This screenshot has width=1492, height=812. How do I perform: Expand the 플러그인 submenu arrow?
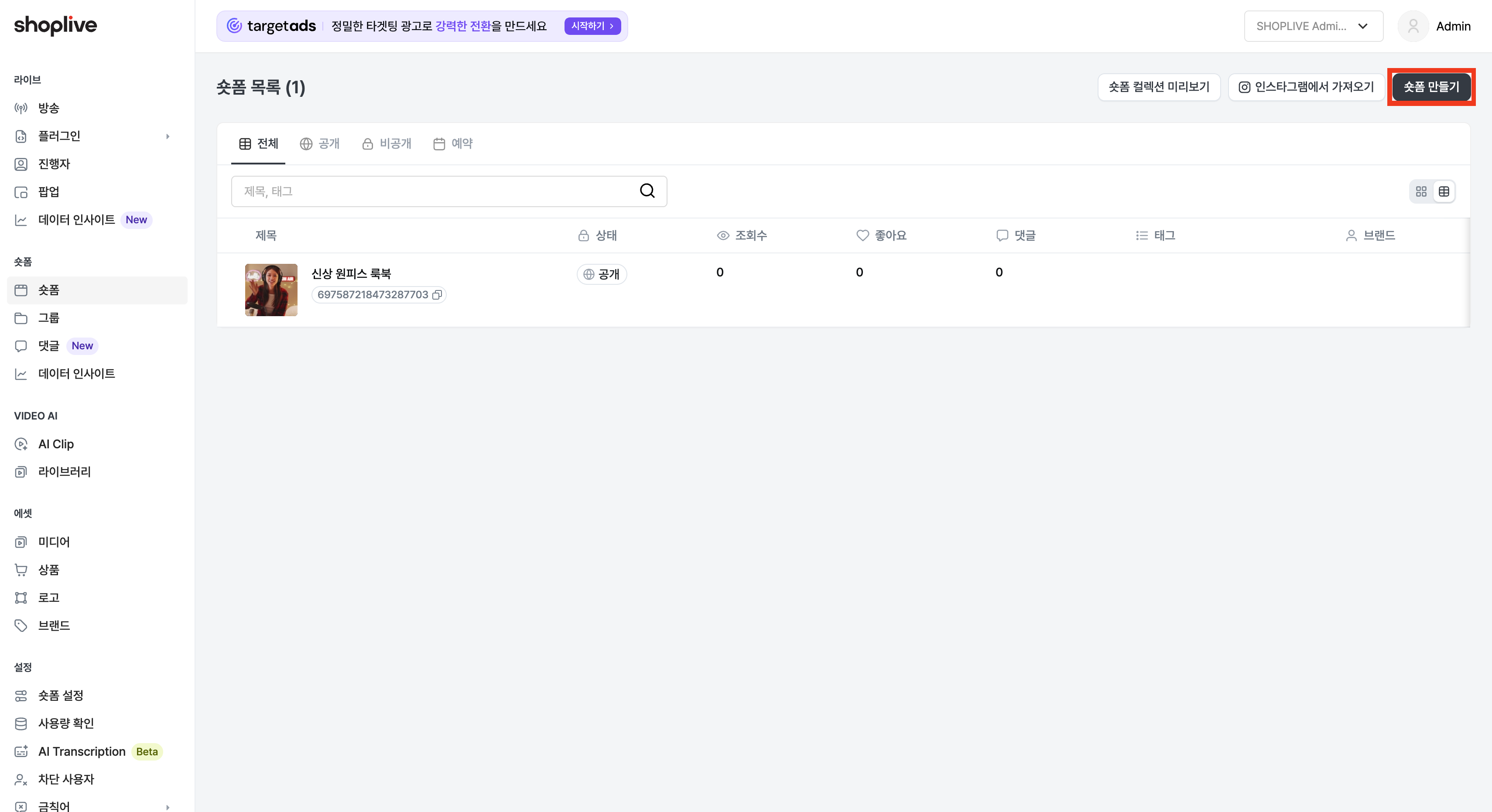(168, 136)
